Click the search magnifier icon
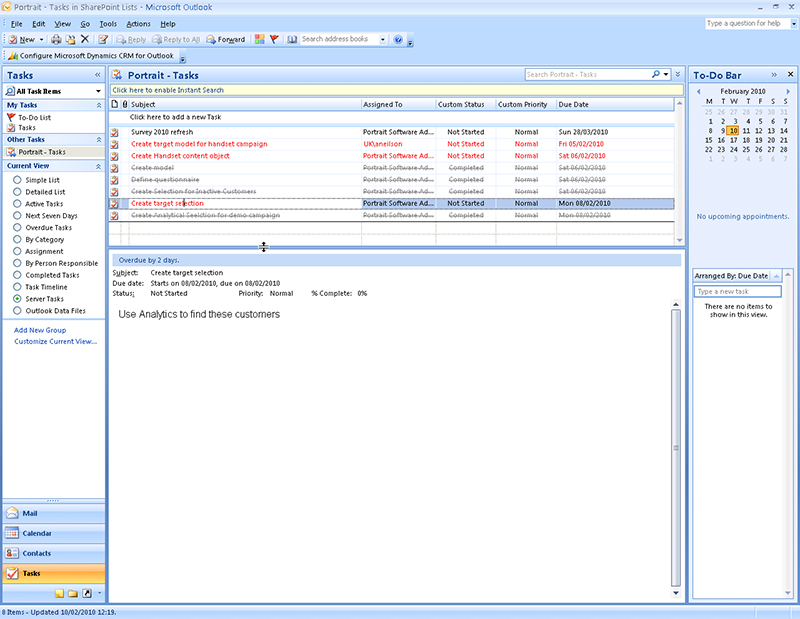 coord(656,75)
